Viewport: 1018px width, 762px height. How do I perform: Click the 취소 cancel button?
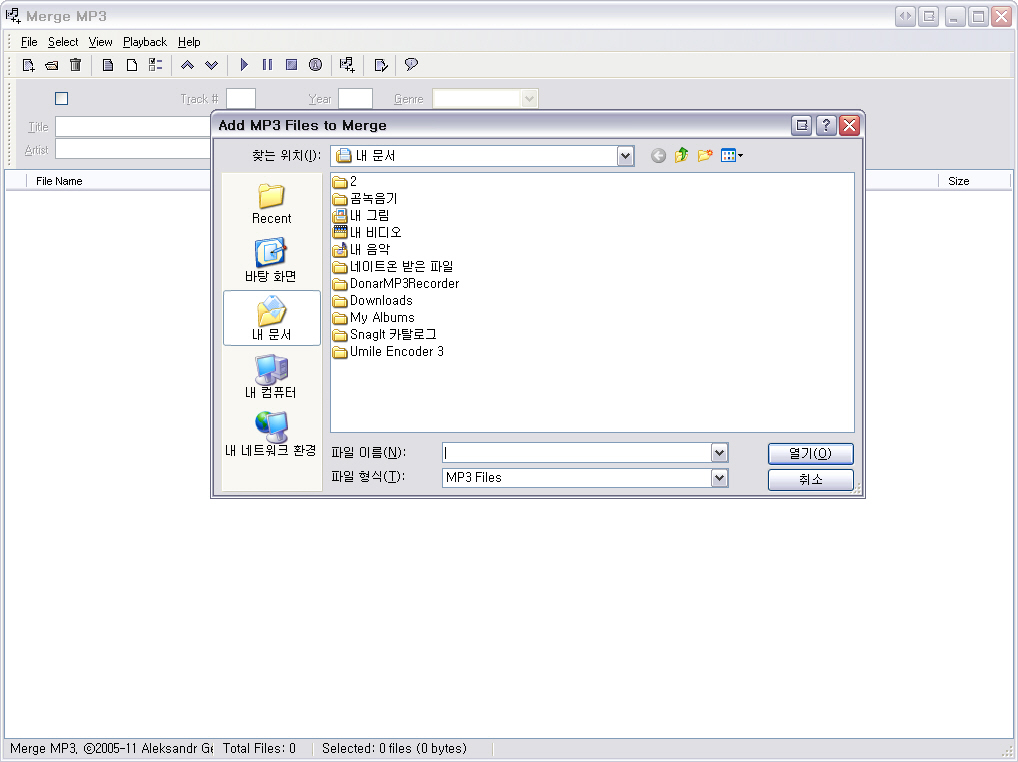811,480
